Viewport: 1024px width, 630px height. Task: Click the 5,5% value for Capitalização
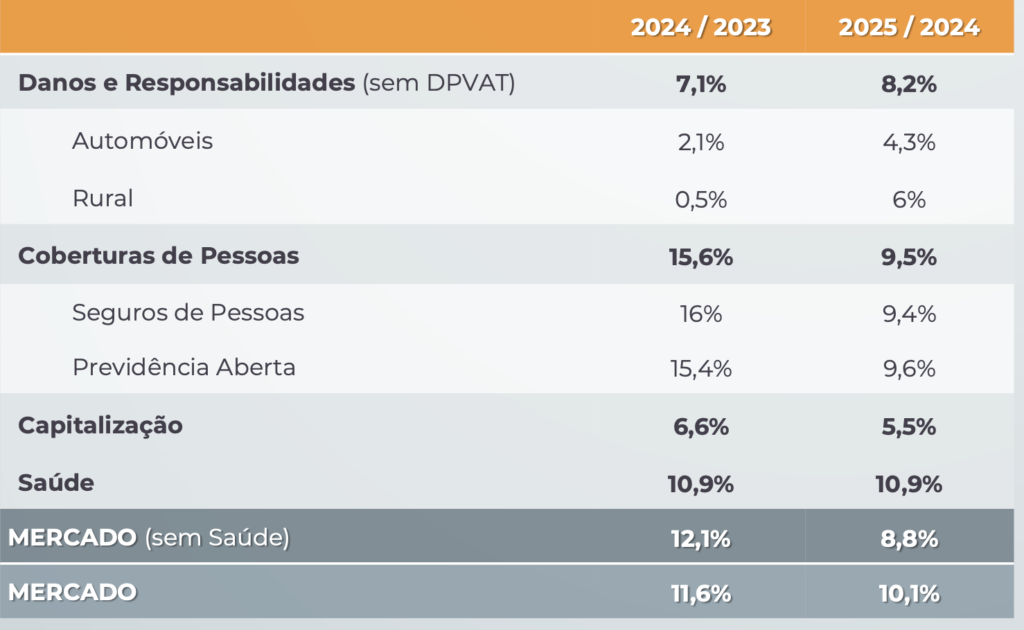908,427
